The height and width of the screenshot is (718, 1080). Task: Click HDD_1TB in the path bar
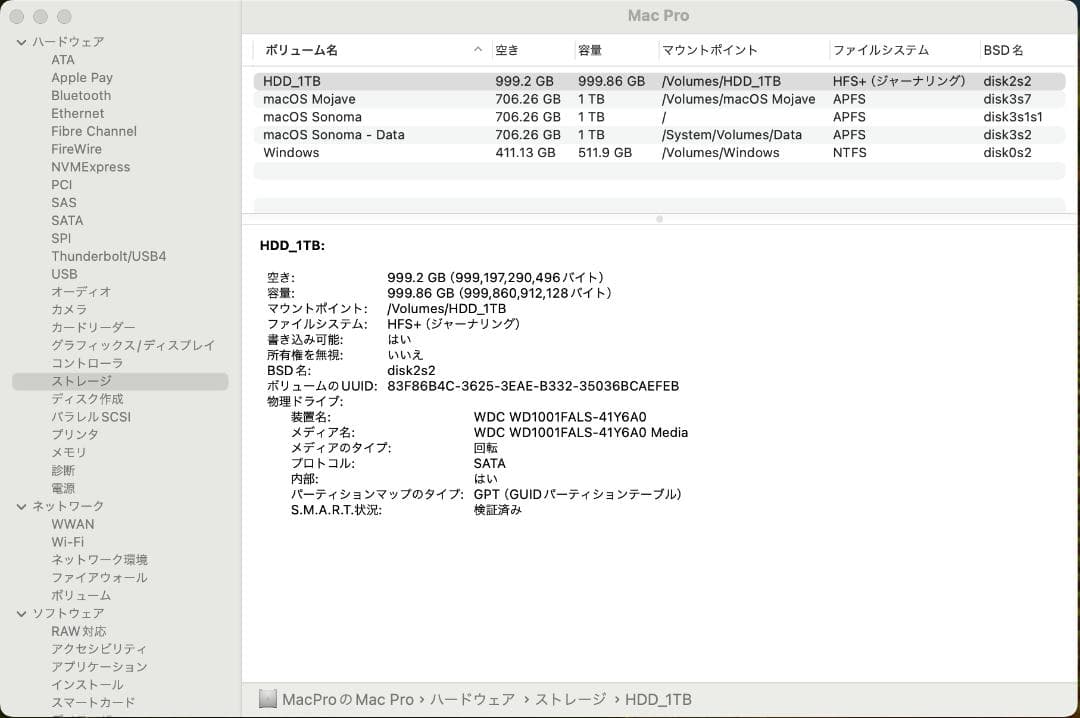tap(658, 699)
